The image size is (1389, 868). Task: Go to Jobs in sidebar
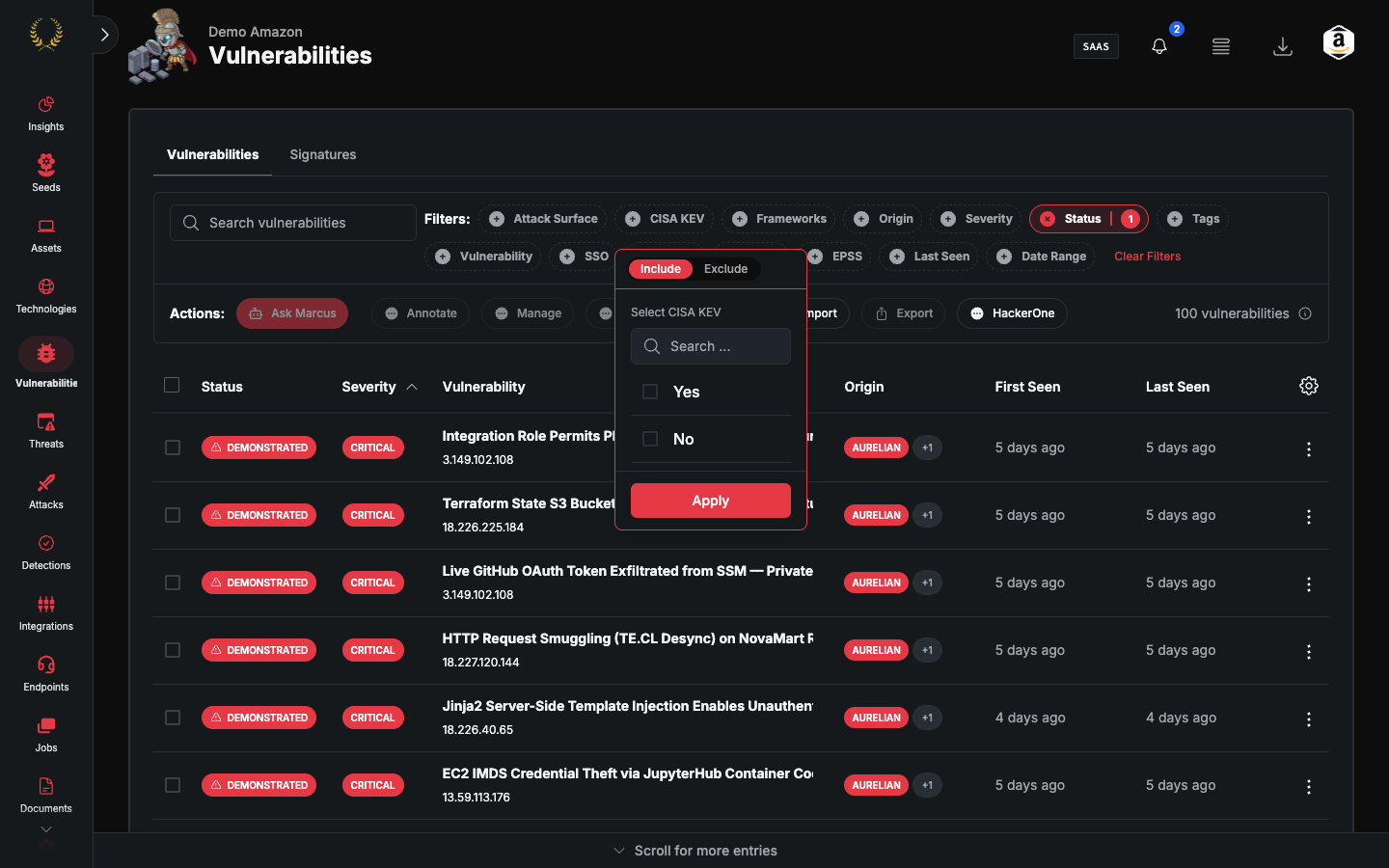coord(45,735)
